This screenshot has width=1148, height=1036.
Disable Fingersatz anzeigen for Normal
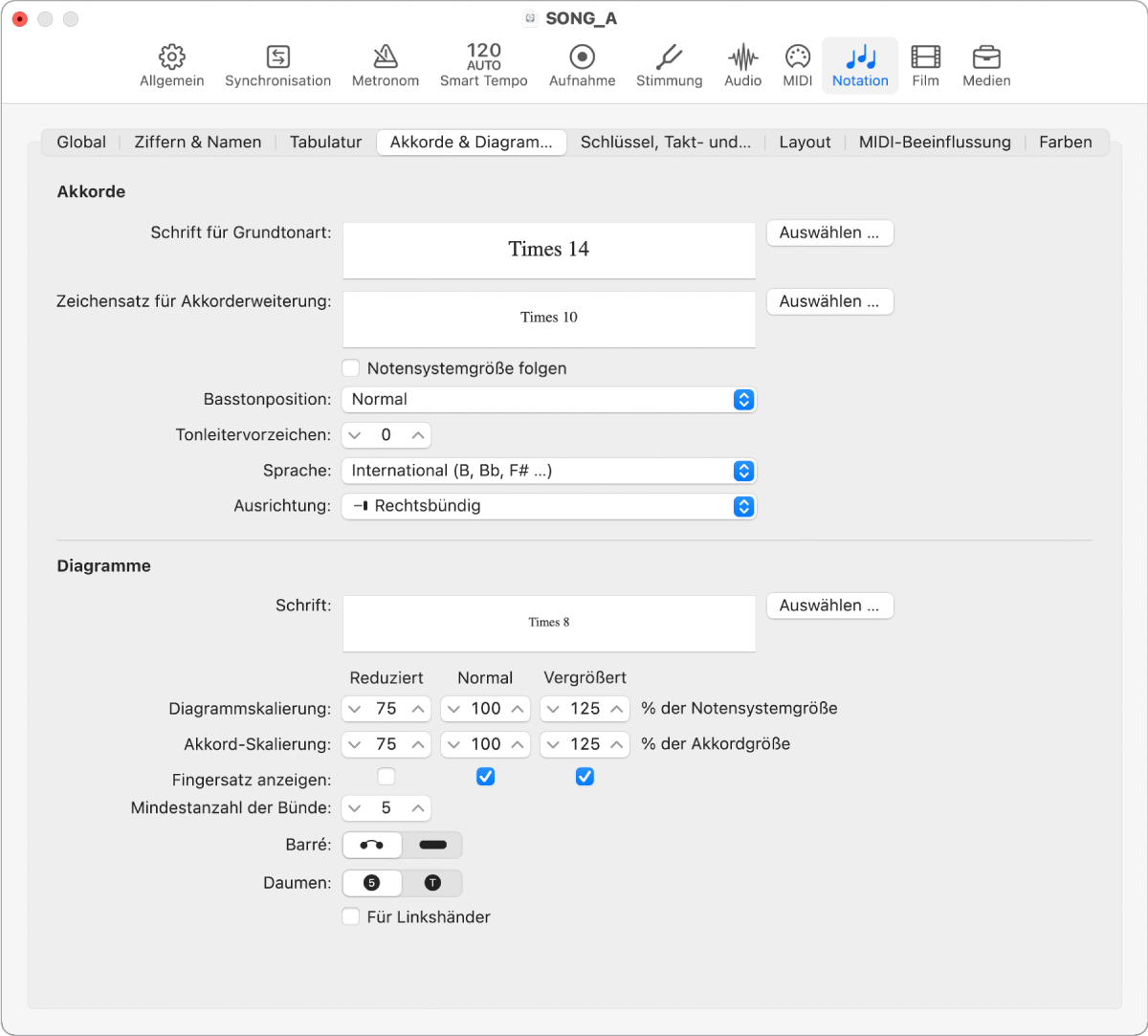485,777
